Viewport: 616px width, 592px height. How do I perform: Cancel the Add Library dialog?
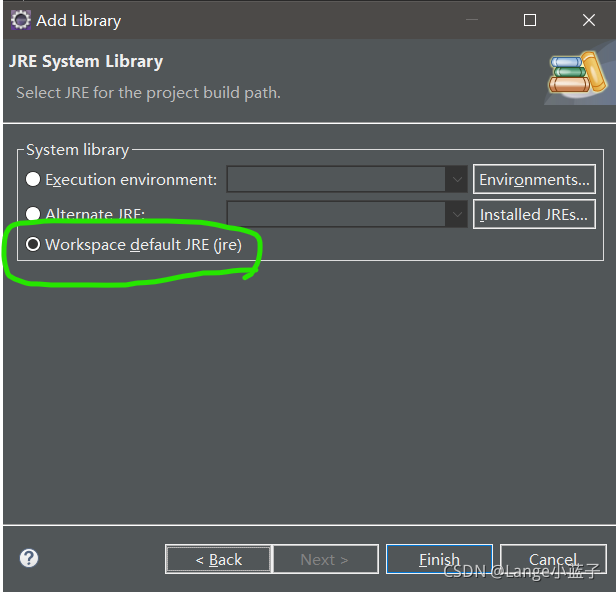(553, 559)
